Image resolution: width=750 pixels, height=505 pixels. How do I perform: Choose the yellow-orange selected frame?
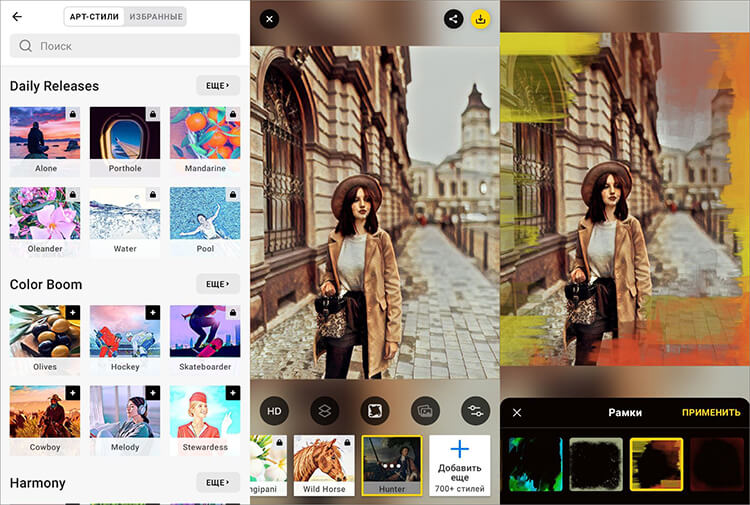(656, 464)
